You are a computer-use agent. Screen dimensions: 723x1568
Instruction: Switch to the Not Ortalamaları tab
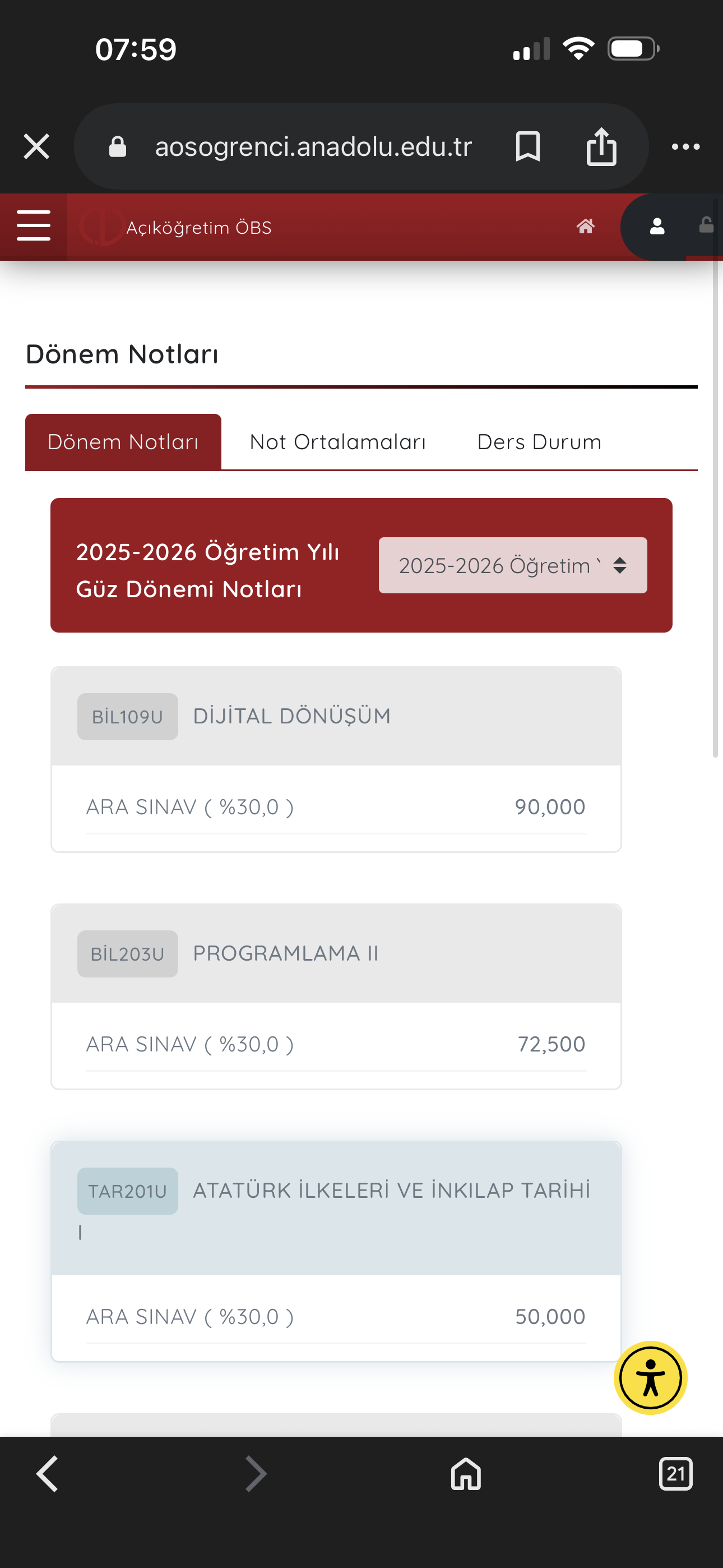point(338,442)
